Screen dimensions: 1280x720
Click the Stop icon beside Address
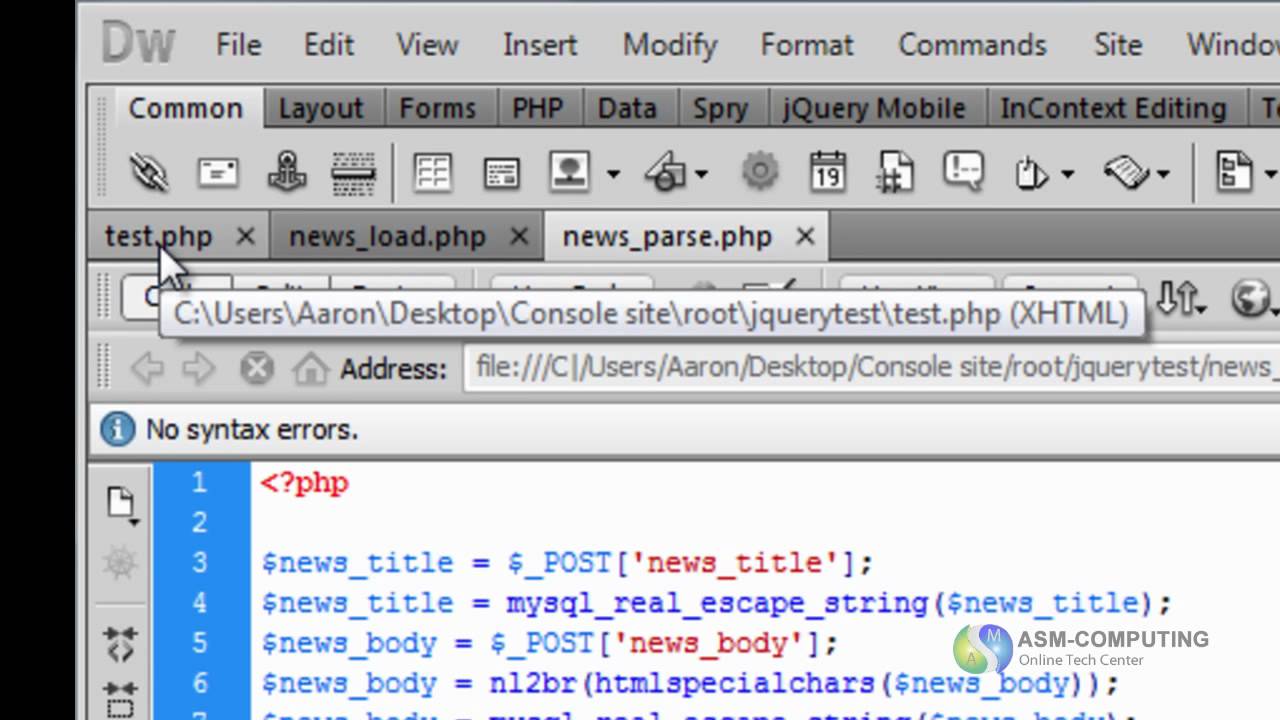(x=256, y=369)
